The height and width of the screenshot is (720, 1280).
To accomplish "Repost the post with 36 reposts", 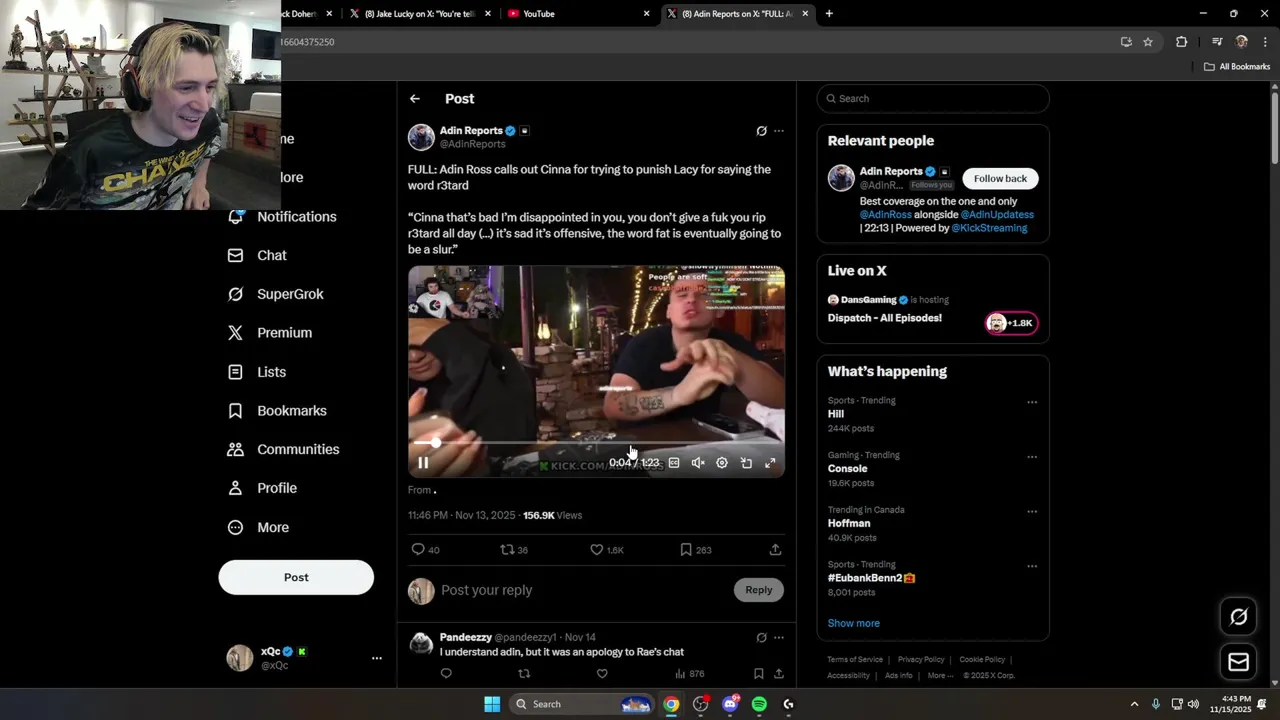I will [514, 550].
